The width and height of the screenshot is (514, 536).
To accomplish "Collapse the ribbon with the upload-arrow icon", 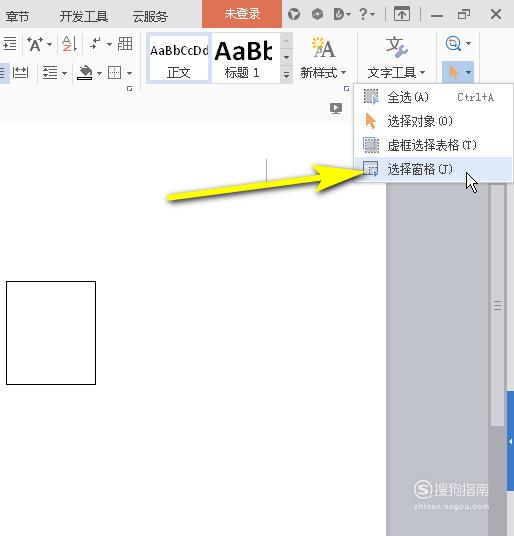I will pos(402,14).
